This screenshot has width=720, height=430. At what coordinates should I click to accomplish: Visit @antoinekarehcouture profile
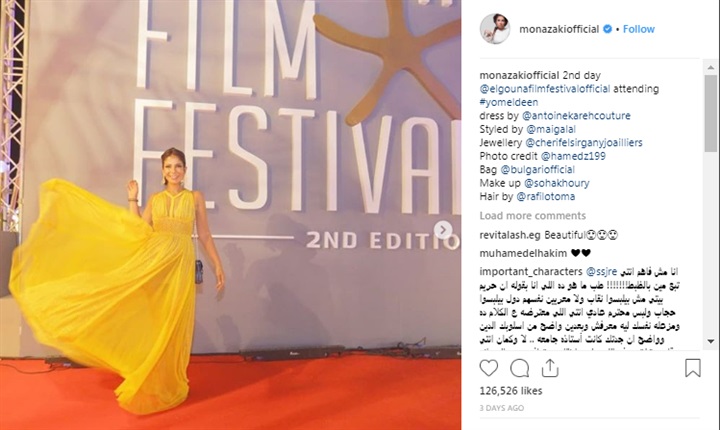click(576, 115)
